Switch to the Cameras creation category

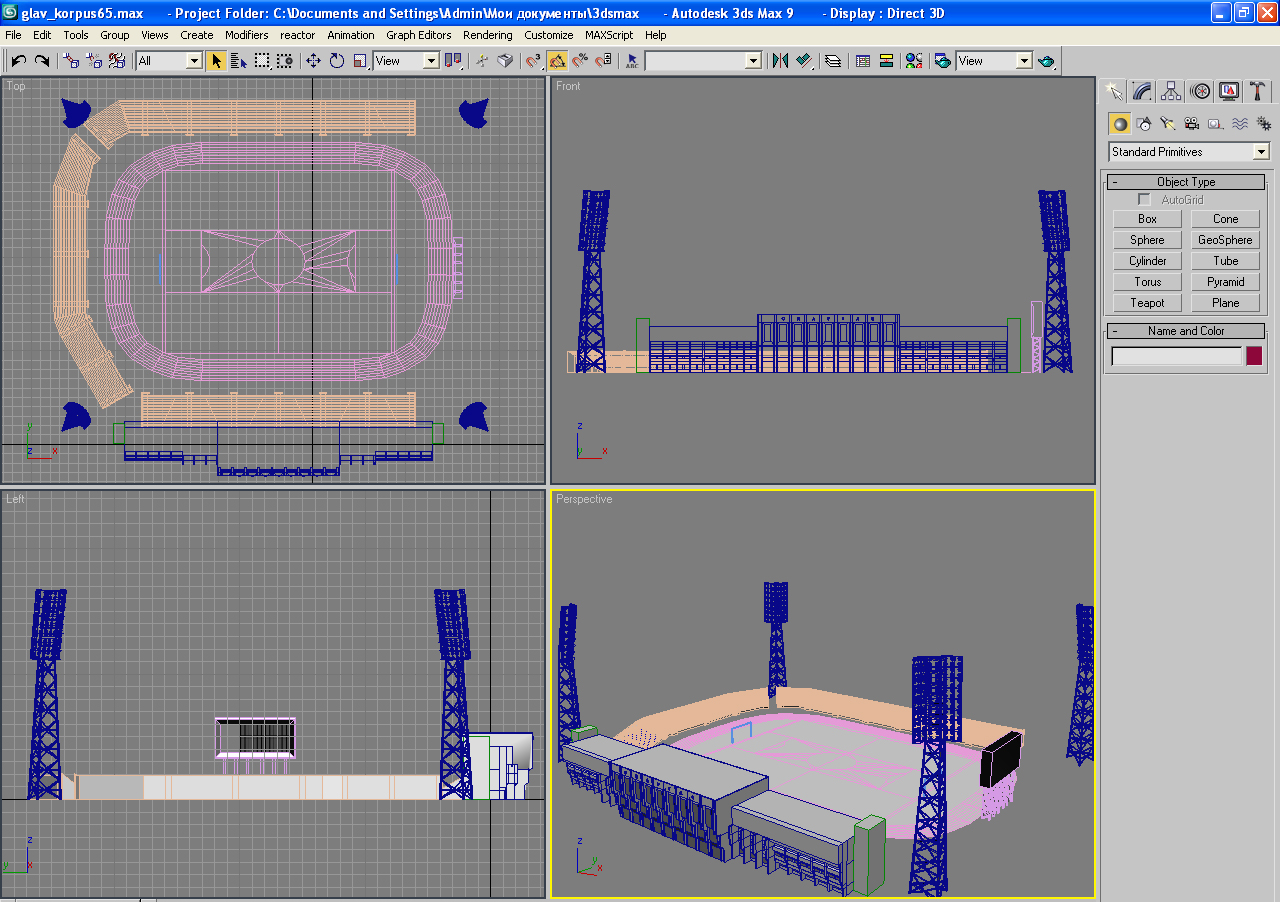tap(1191, 124)
